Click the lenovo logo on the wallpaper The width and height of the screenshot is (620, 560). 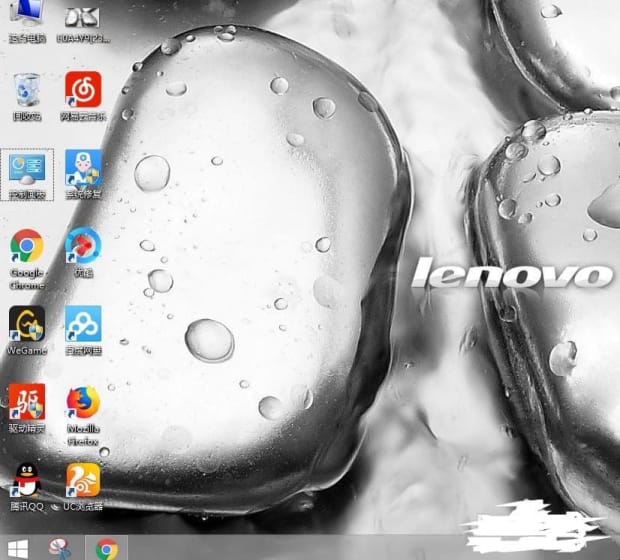510,273
